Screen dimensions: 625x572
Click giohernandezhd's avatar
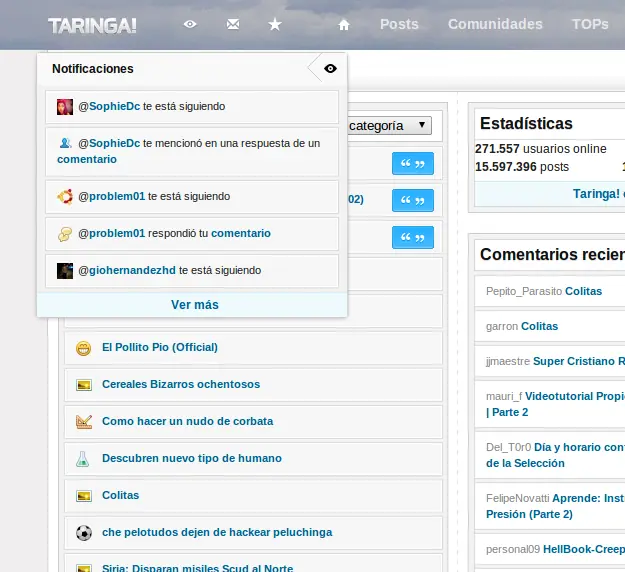[x=65, y=271]
